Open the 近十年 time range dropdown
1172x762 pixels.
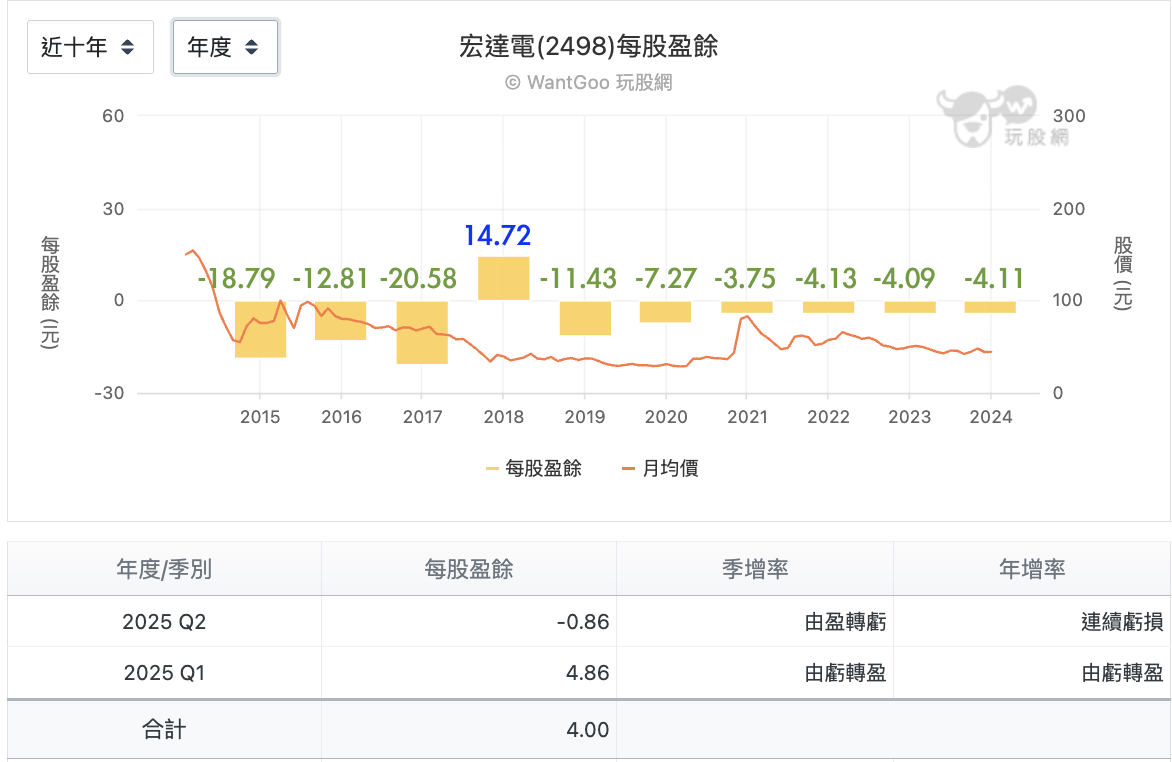90,47
